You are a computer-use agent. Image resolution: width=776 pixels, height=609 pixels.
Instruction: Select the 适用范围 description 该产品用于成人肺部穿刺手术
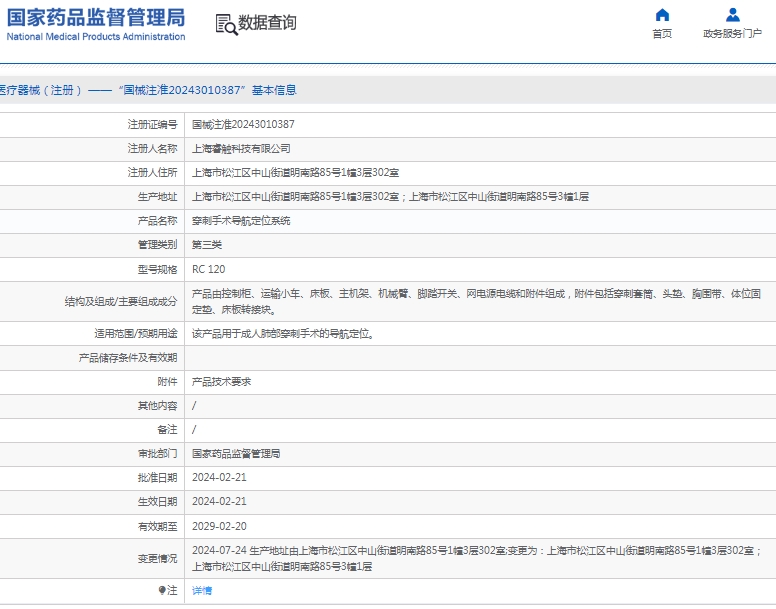click(283, 334)
